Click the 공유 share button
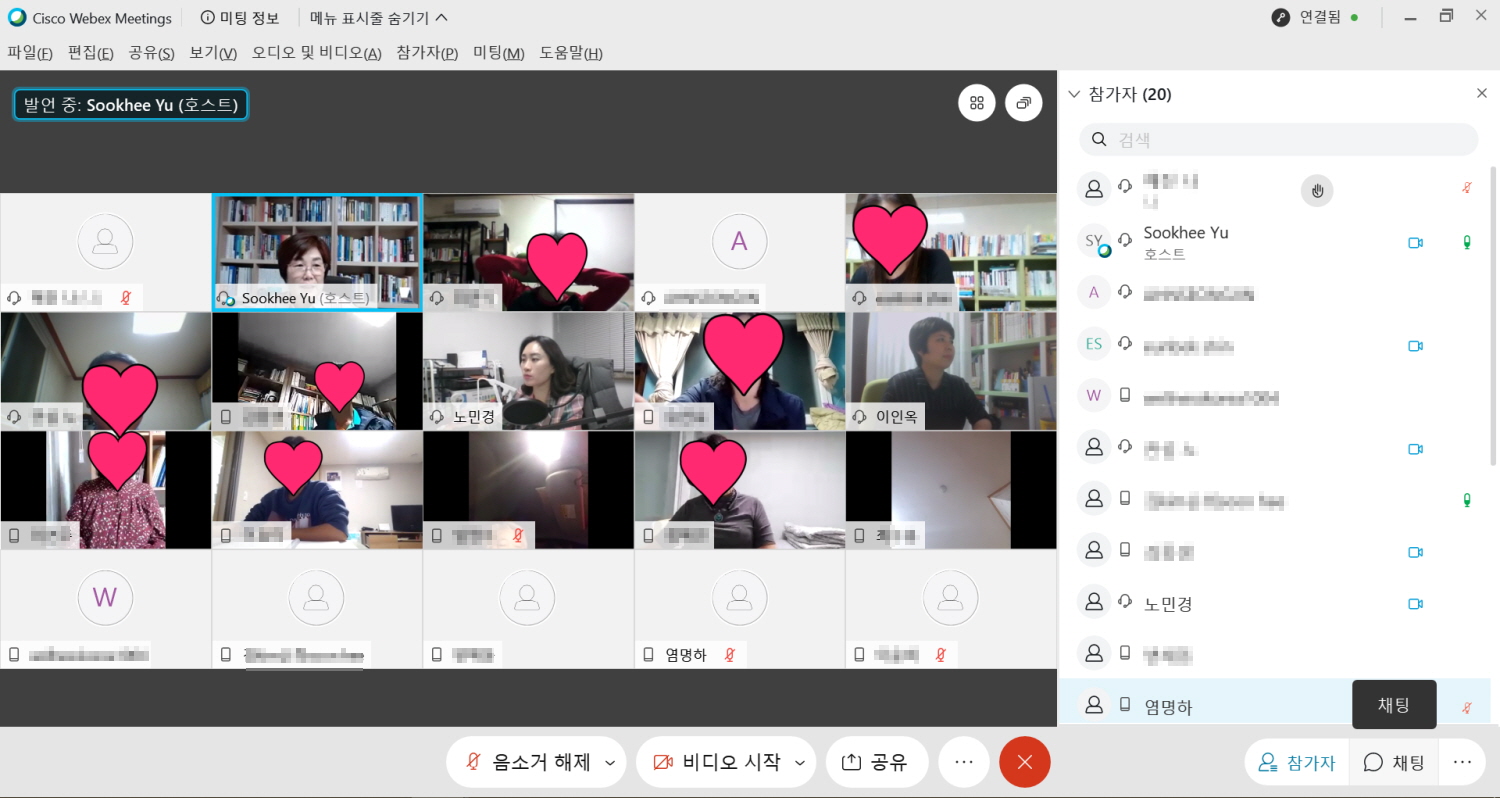The height and width of the screenshot is (798, 1500). tap(876, 762)
